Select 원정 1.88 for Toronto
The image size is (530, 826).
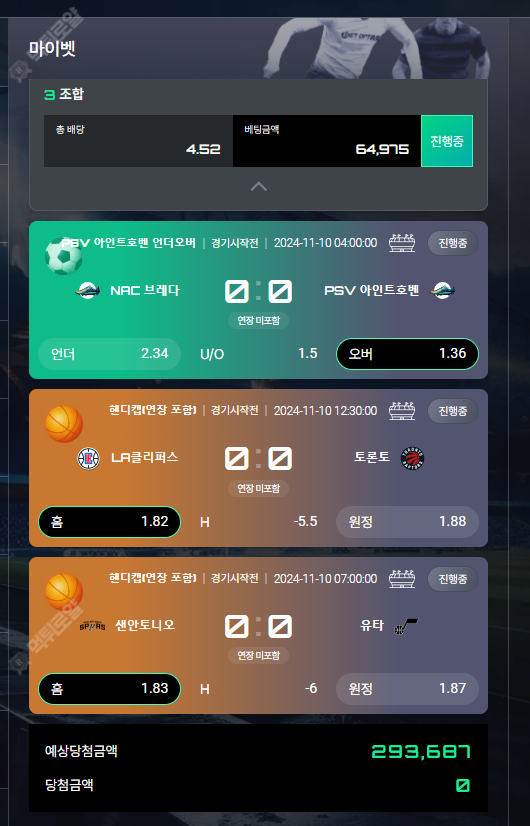click(407, 522)
